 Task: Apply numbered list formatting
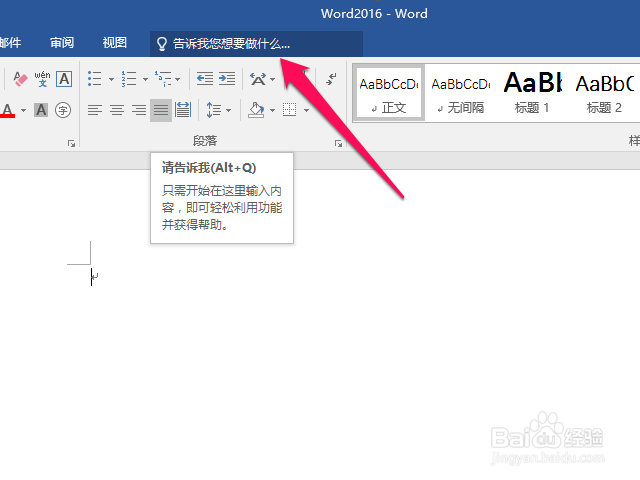(x=129, y=79)
